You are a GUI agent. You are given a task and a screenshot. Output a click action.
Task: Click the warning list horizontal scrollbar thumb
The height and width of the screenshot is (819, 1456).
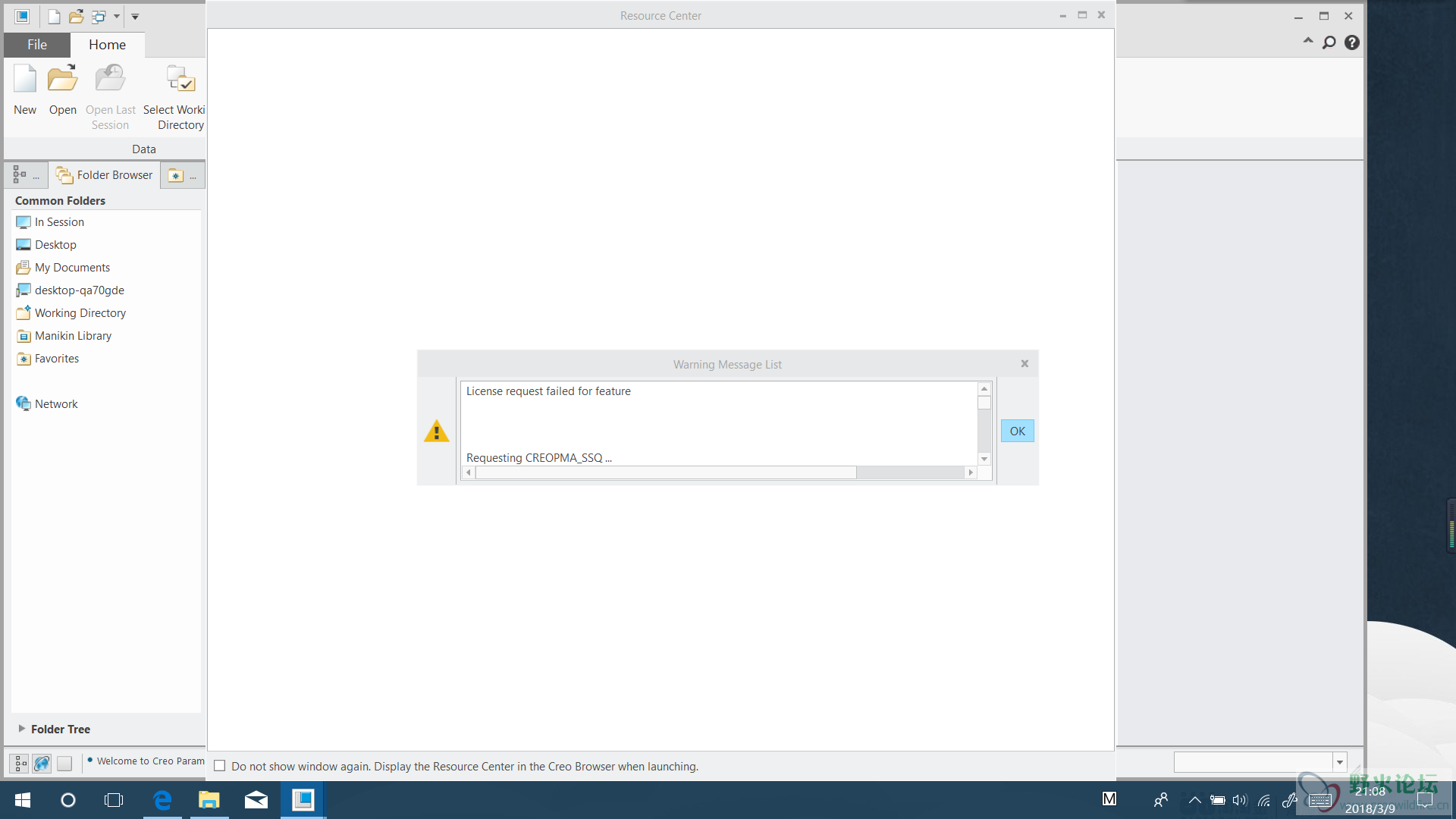[x=666, y=472]
